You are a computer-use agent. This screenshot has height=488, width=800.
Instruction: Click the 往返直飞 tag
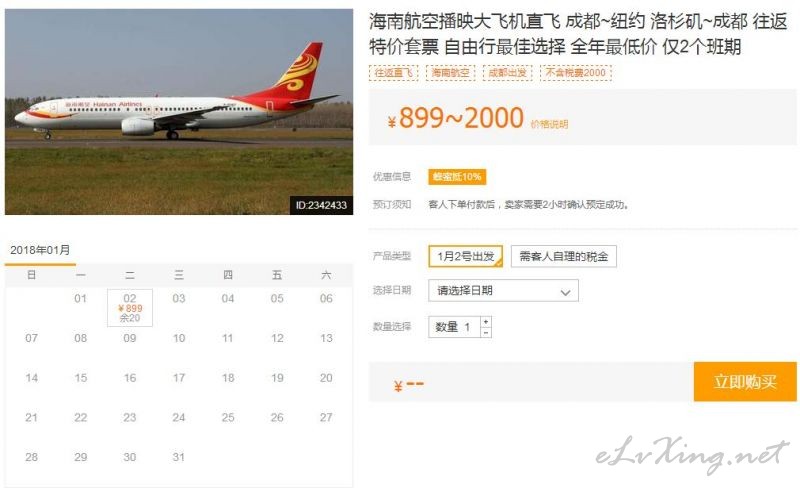click(393, 73)
